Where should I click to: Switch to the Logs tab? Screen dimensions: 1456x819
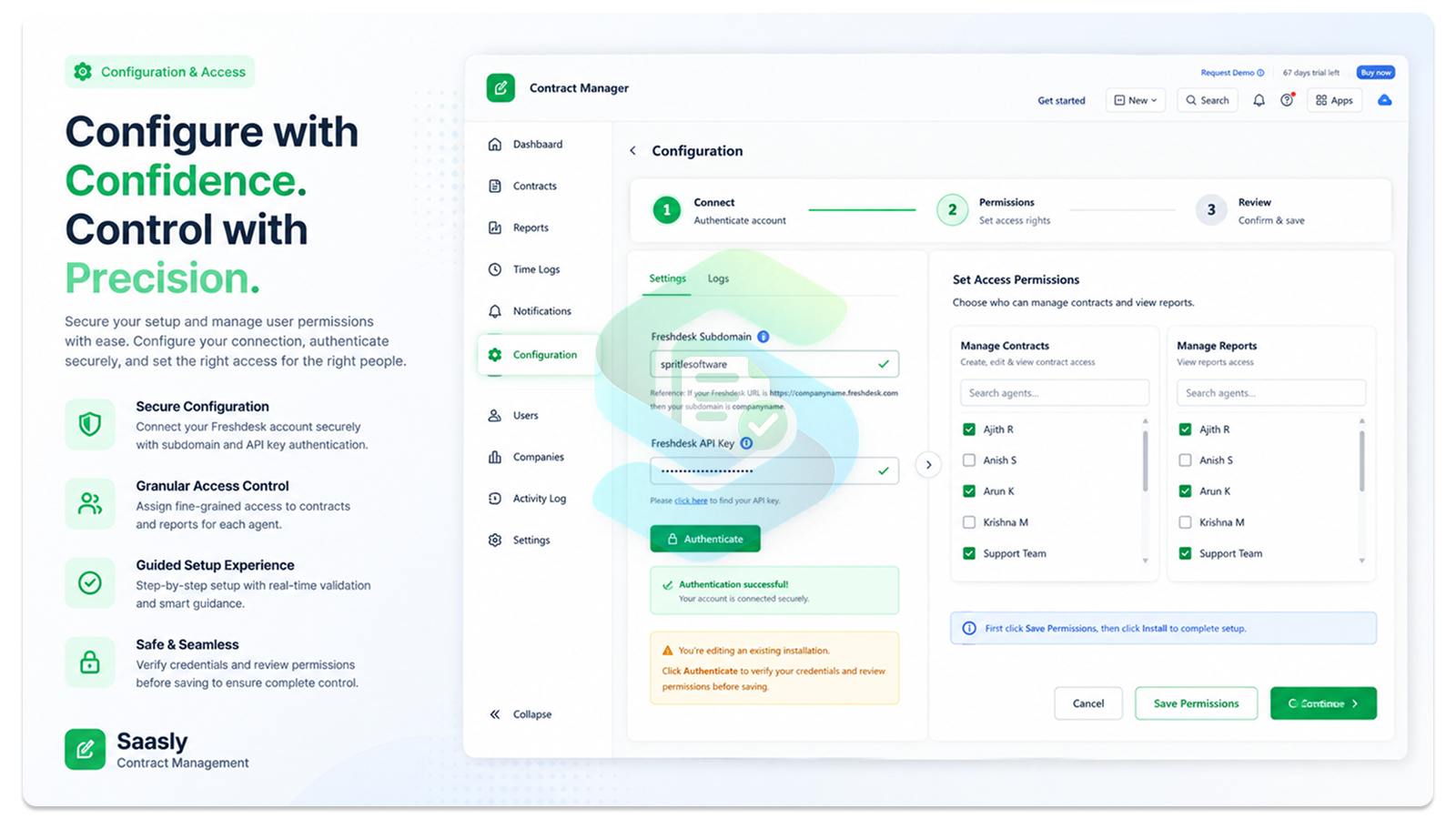(718, 278)
